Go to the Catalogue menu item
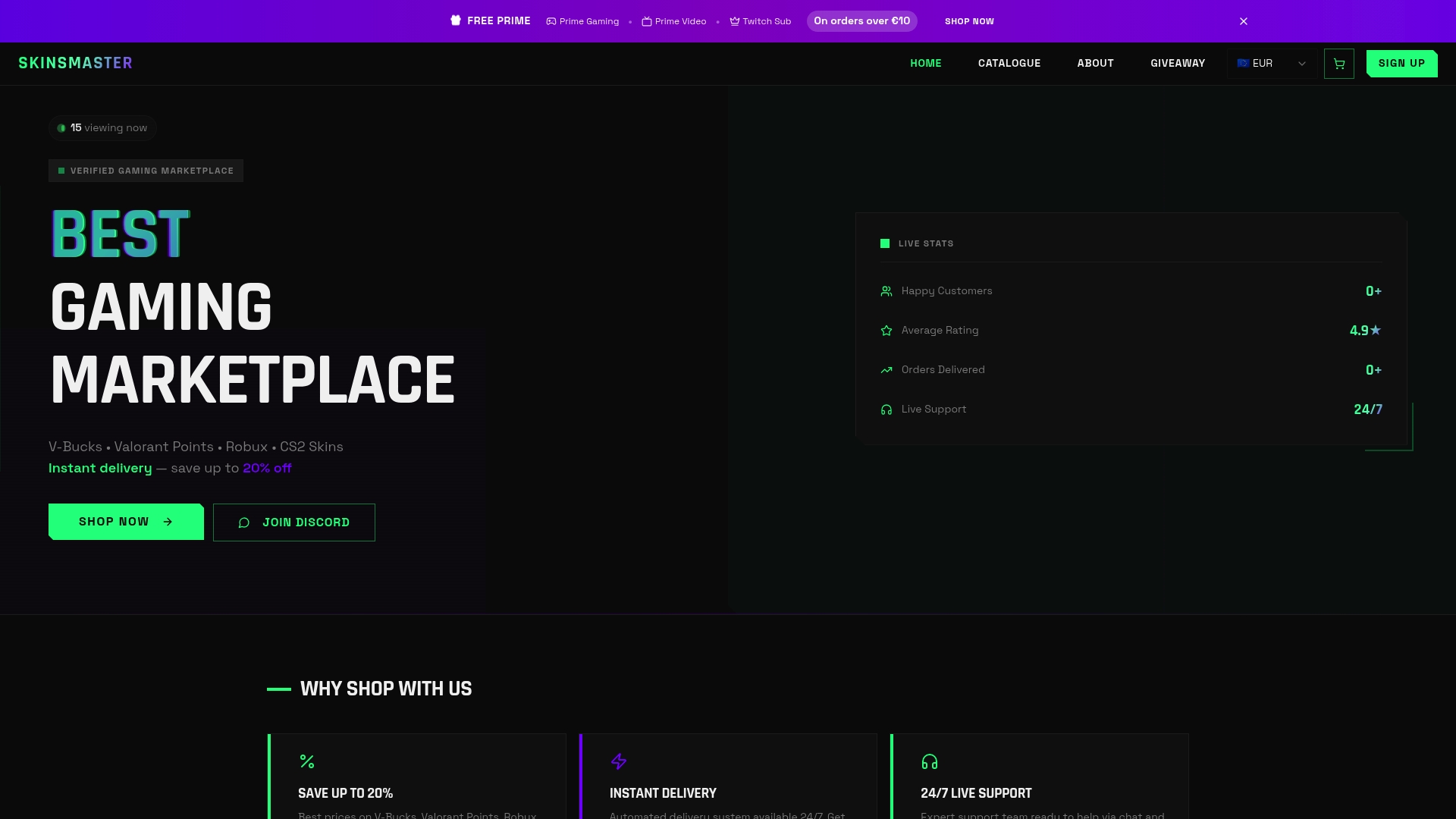This screenshot has width=1456, height=819. click(1009, 64)
